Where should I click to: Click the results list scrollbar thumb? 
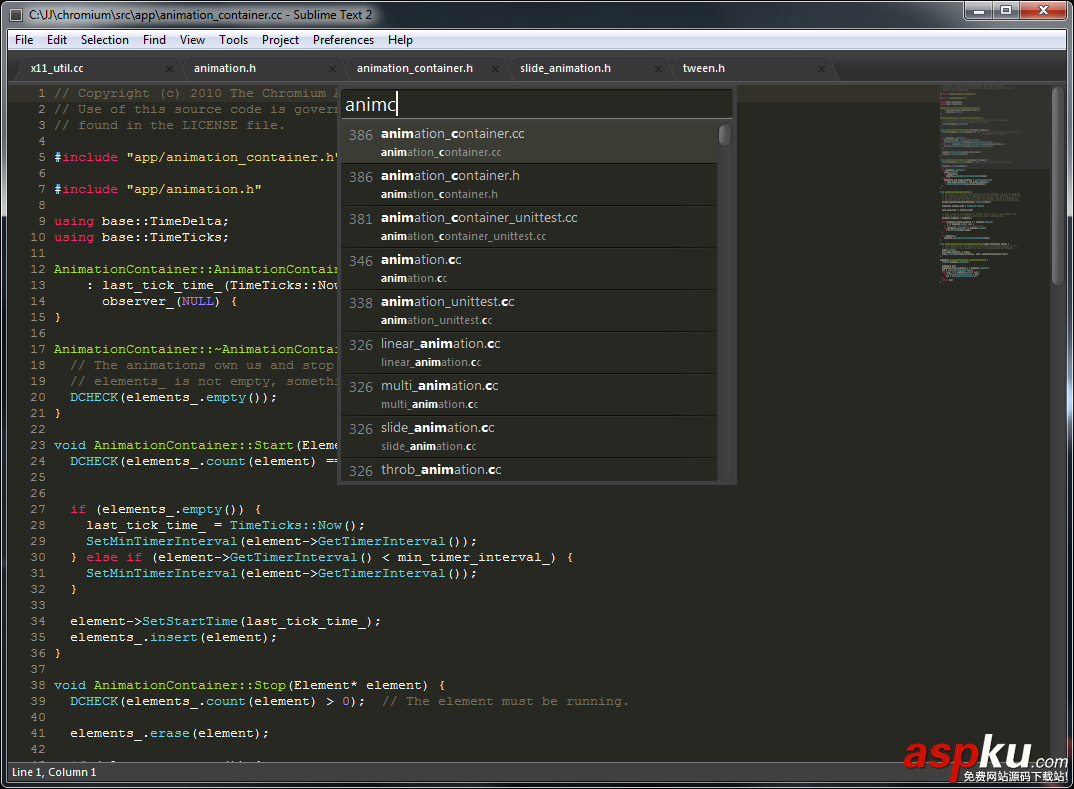coord(725,135)
